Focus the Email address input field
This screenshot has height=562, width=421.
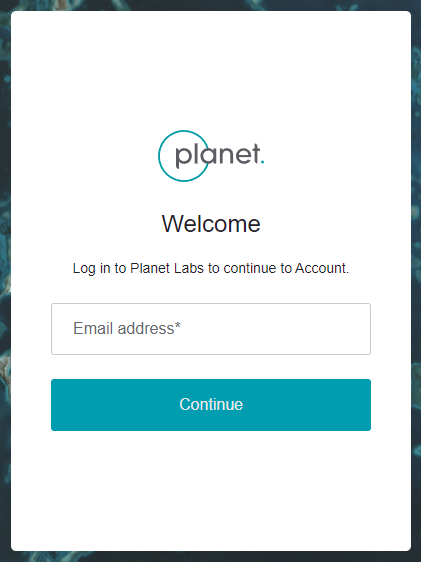[211, 329]
